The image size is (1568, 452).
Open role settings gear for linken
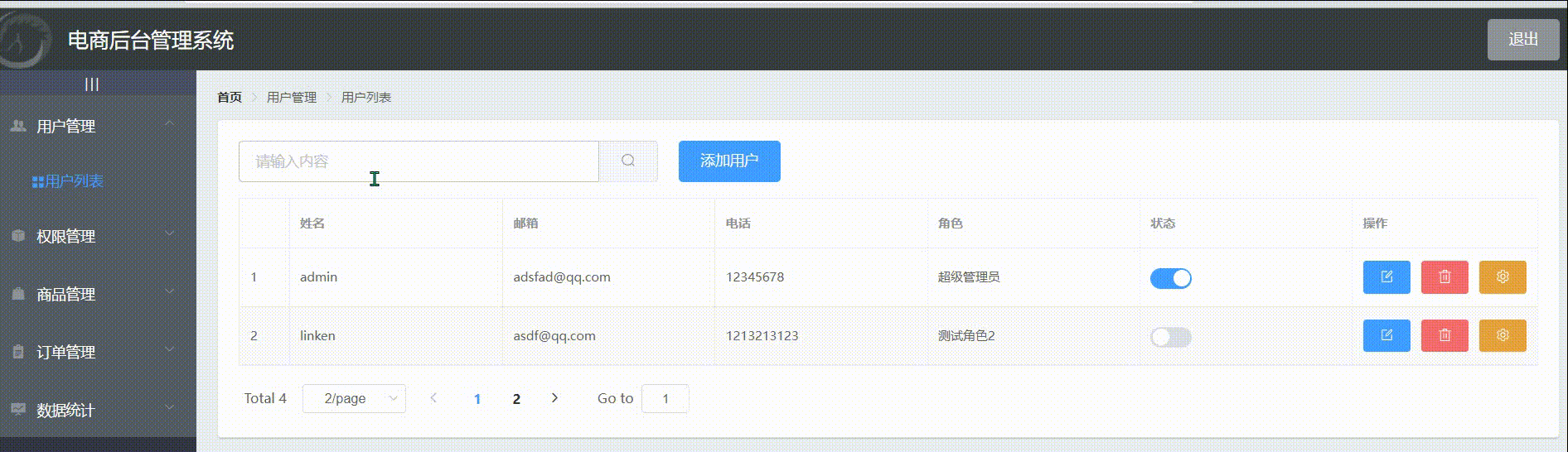[x=1503, y=335]
